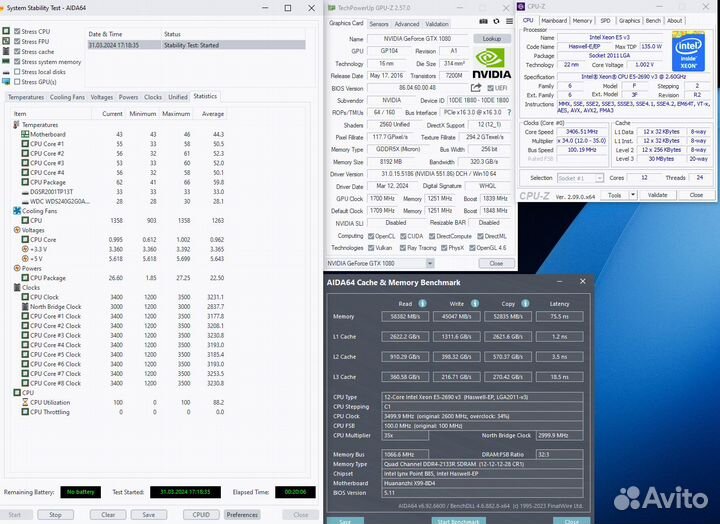Screen dimensions: 720x524
Task: Stop the stability test with the Stop button
Action: pos(56,515)
